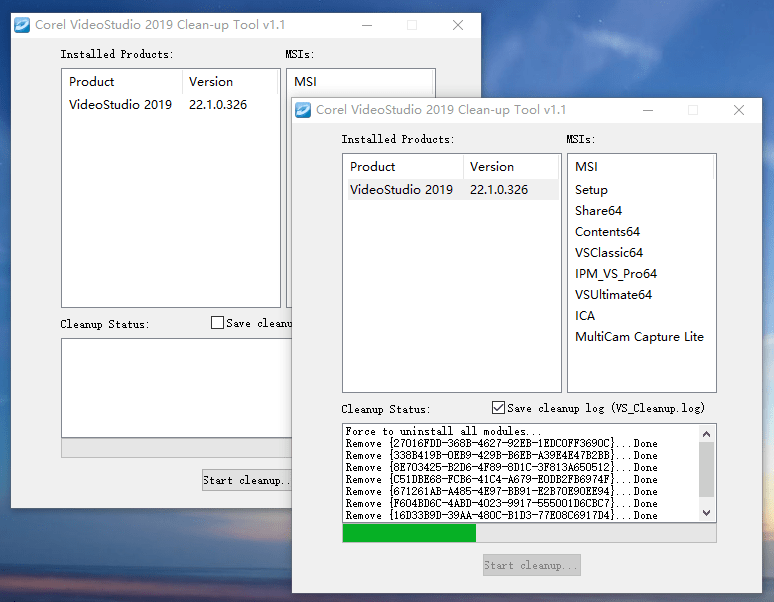This screenshot has width=774, height=602.
Task: Select the VSUltimate64 MSI entry
Action: (613, 295)
